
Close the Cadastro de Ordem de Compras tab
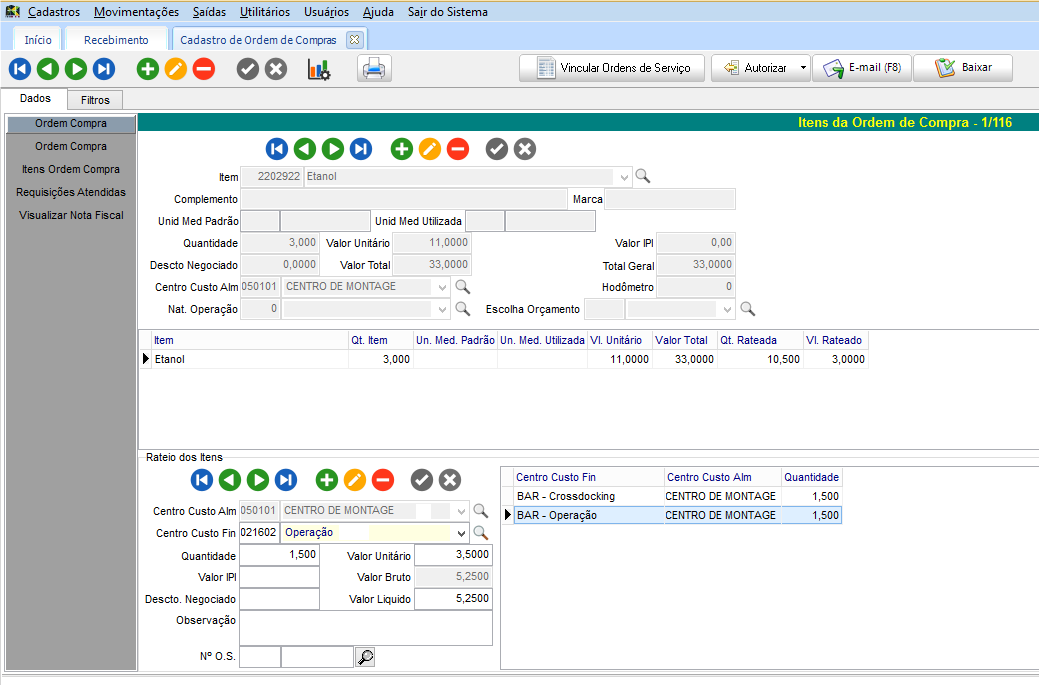tap(354, 40)
